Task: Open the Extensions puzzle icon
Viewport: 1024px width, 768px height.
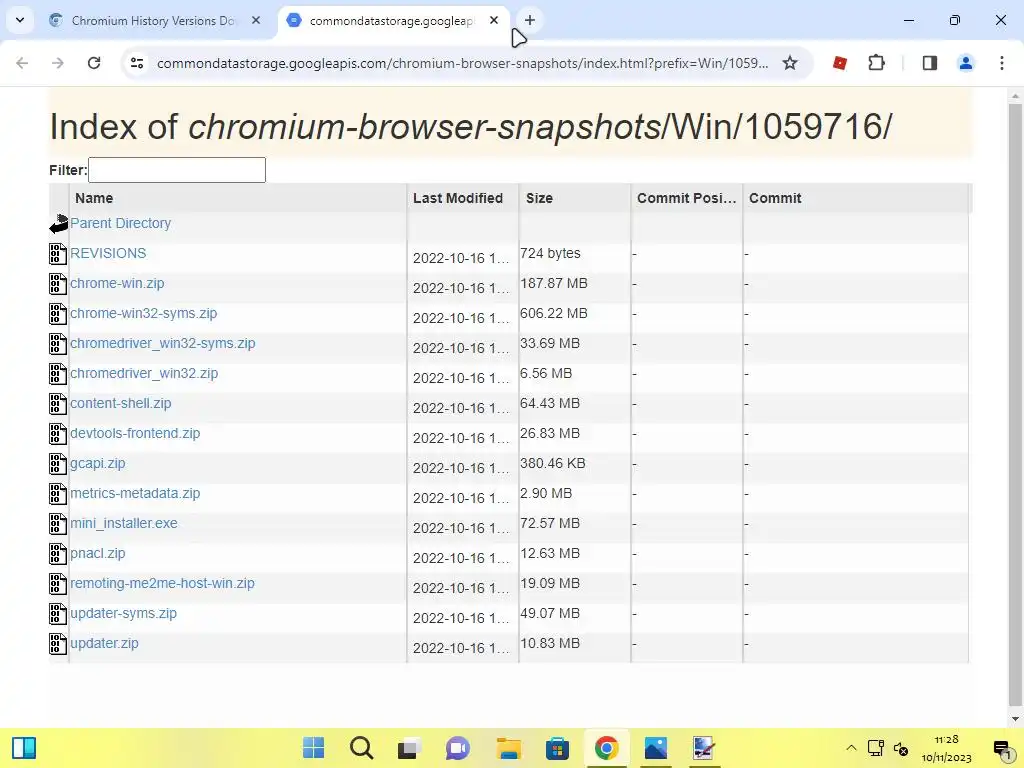Action: [876, 63]
